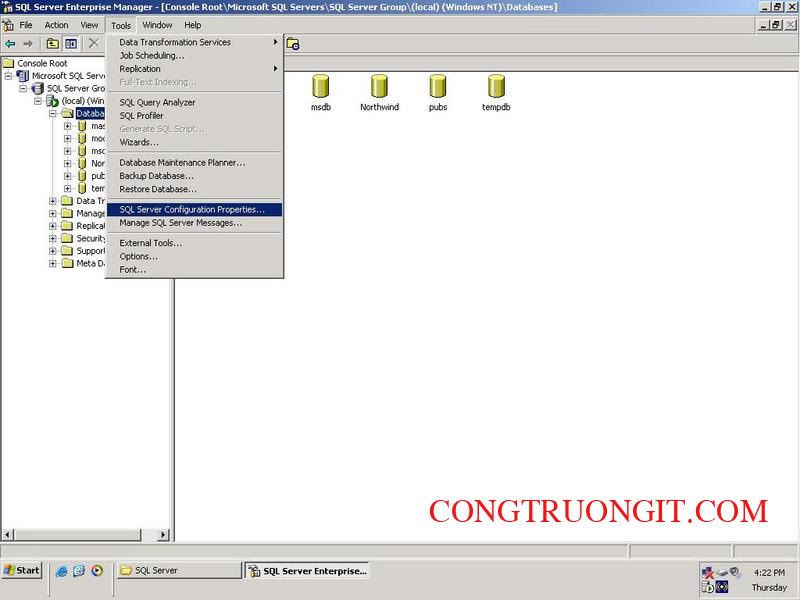Expand the Replication tree folder
The height and width of the screenshot is (600, 800).
coord(53,226)
